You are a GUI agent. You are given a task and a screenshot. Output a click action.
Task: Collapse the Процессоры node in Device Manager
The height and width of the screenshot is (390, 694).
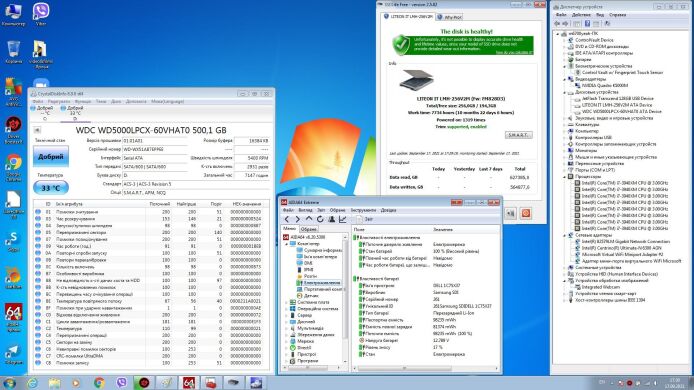(x=565, y=177)
